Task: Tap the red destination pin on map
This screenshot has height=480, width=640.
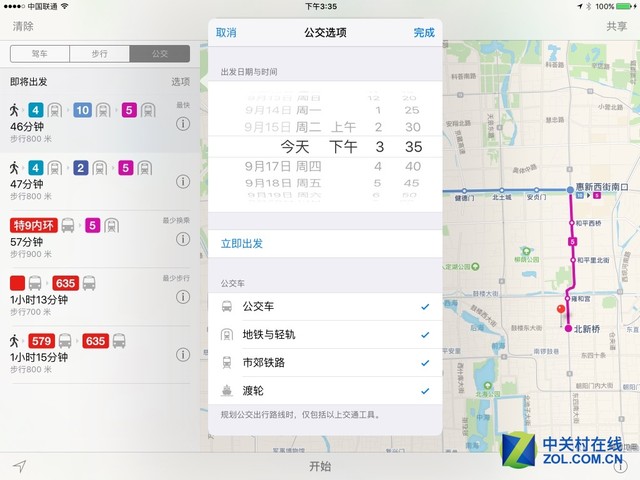Action: coord(561,311)
